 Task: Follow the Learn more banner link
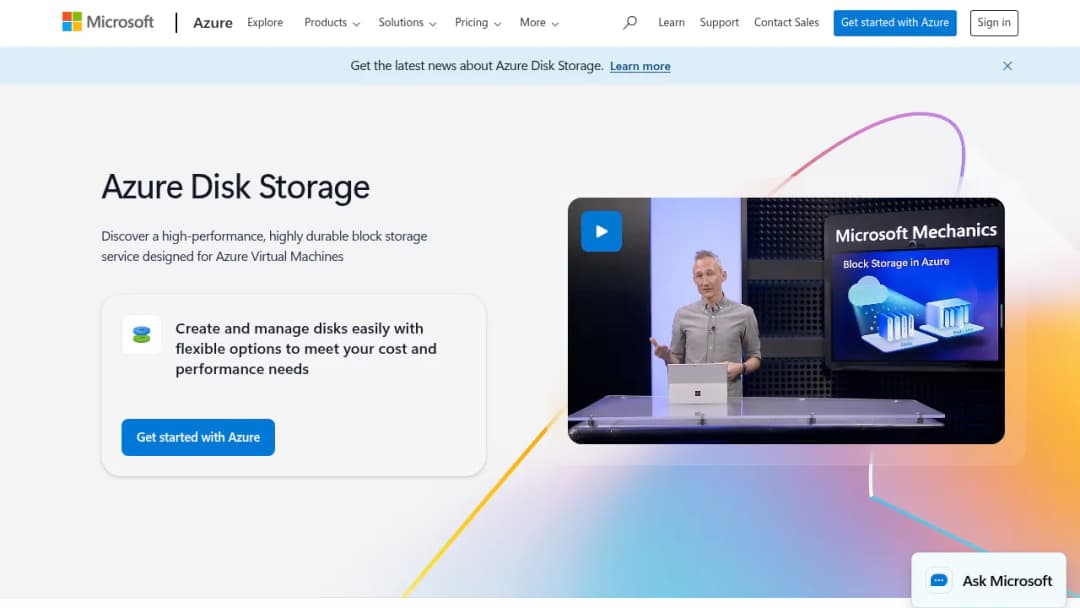point(640,66)
